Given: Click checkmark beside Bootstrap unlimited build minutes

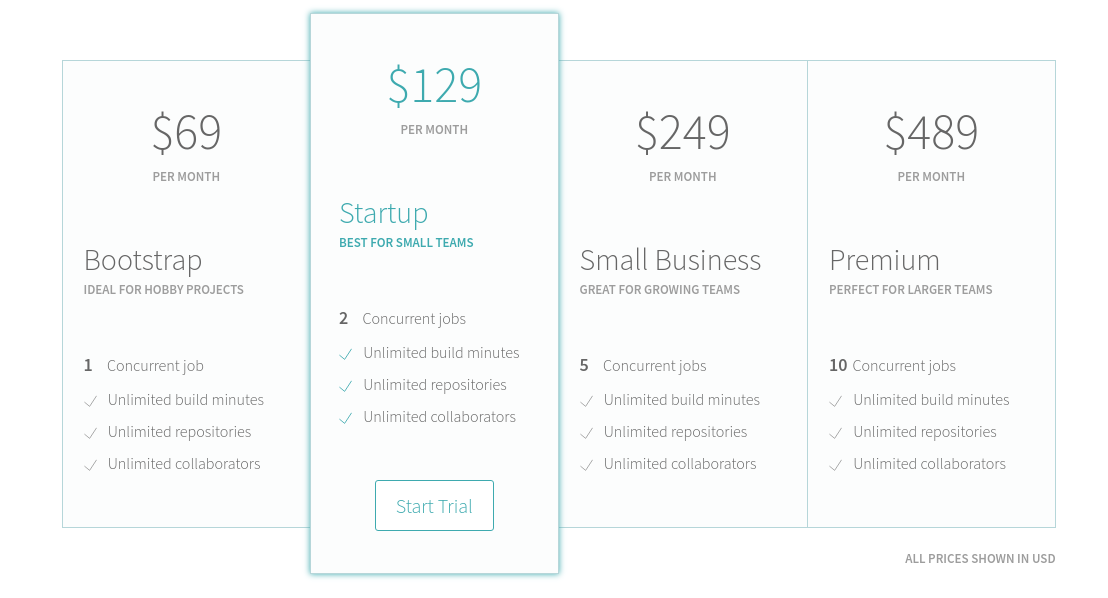Looking at the screenshot, I should pyautogui.click(x=90, y=401).
